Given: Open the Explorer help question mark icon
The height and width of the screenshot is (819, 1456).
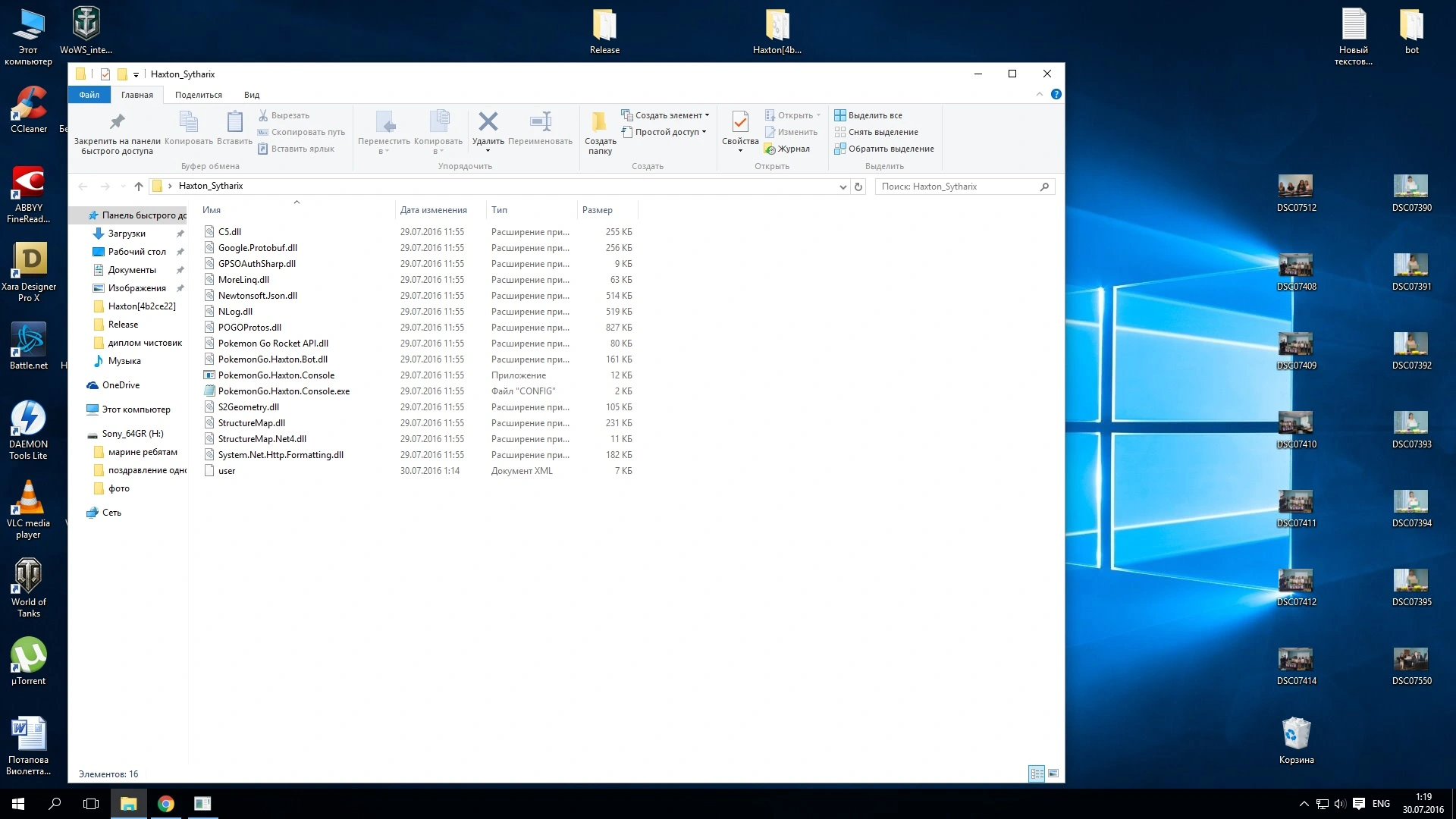Looking at the screenshot, I should pyautogui.click(x=1056, y=94).
